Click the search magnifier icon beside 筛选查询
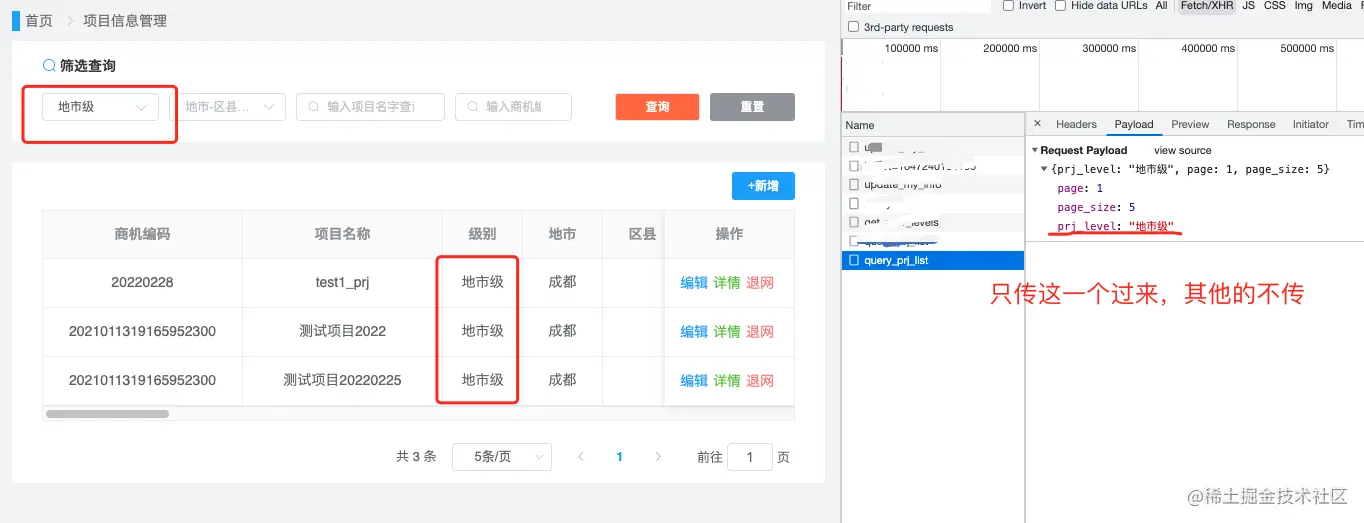1364x523 pixels. tap(49, 65)
